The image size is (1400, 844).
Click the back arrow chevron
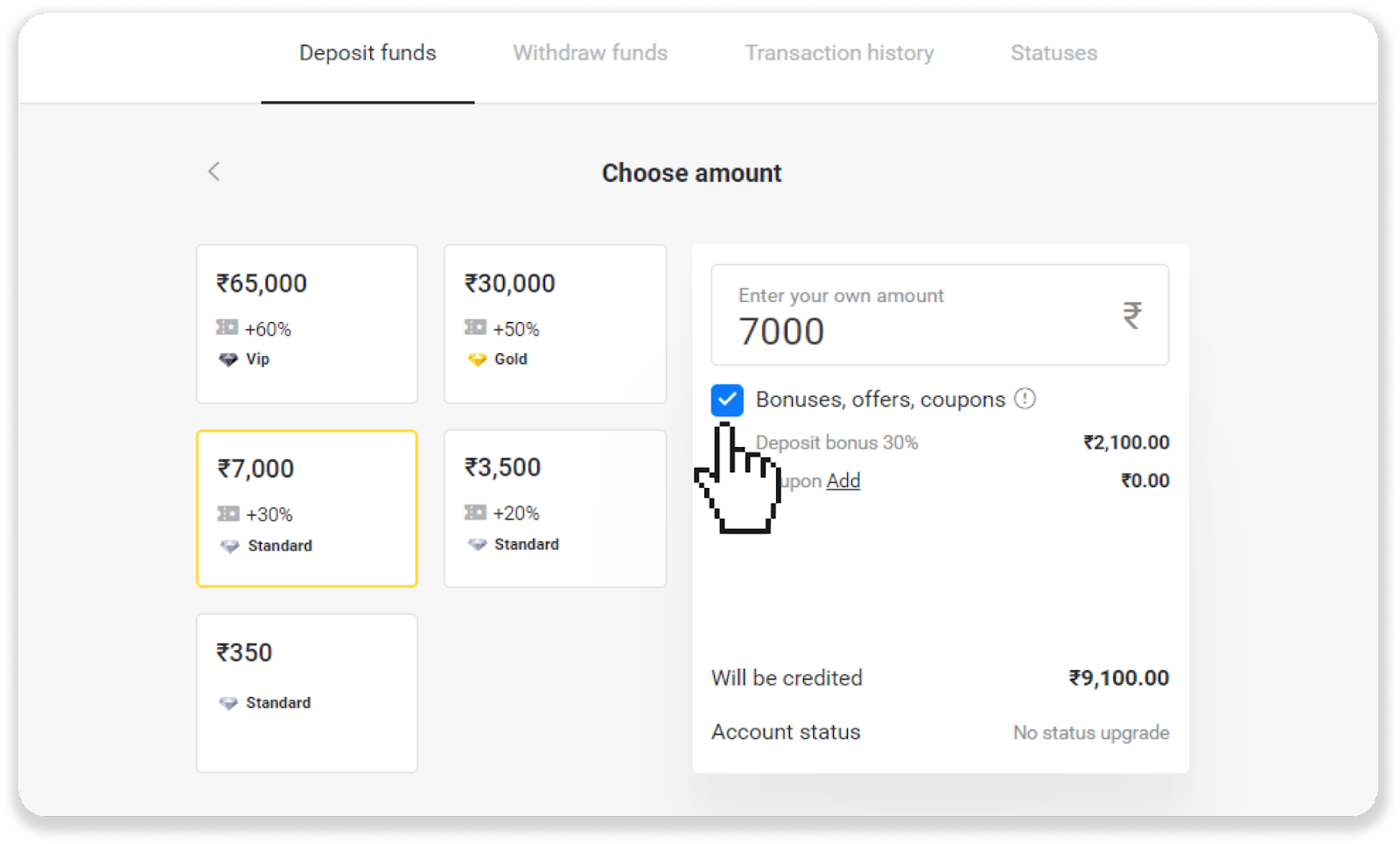pos(214,171)
